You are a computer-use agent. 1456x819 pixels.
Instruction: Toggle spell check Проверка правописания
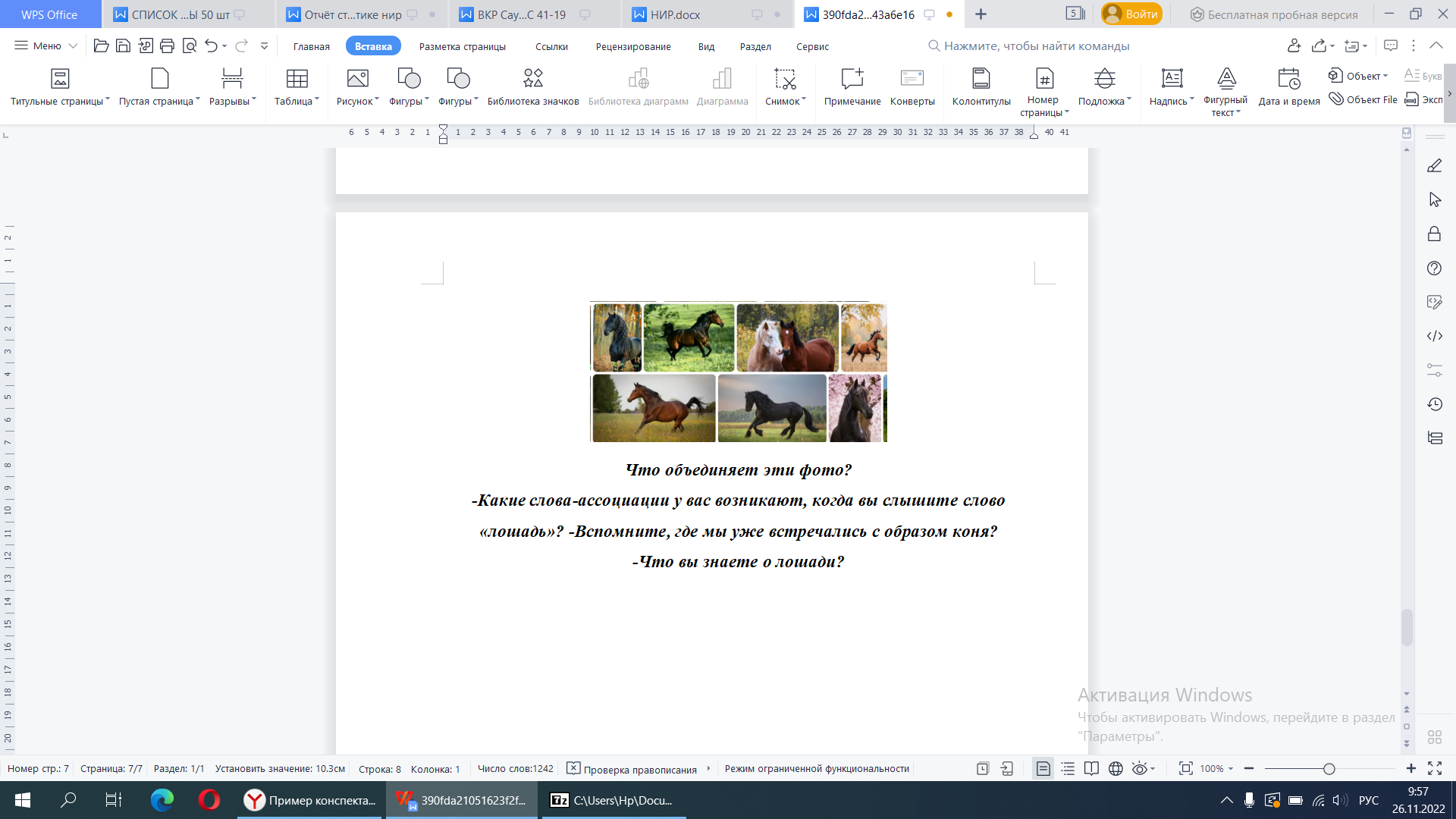click(632, 769)
